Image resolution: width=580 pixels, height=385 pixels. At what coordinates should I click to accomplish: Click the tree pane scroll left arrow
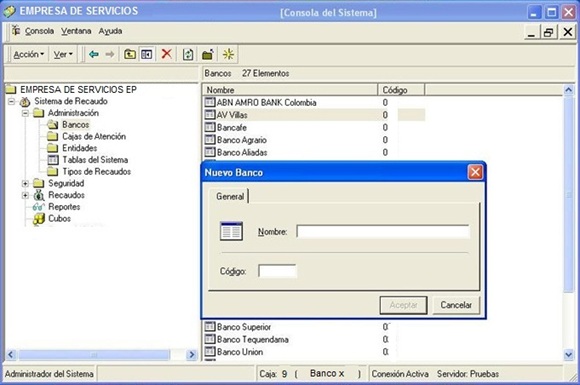point(10,355)
